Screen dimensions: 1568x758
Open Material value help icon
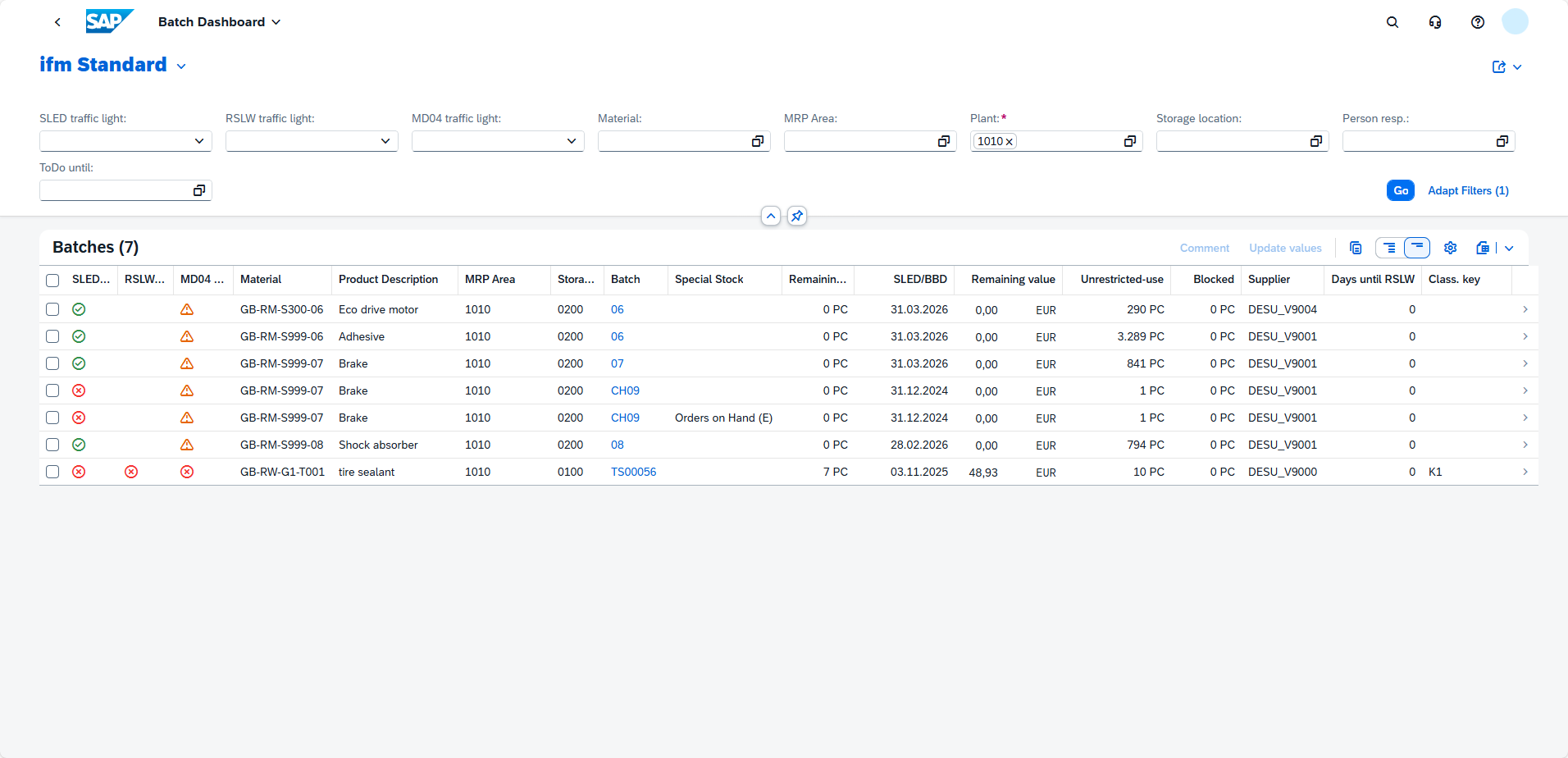click(758, 141)
